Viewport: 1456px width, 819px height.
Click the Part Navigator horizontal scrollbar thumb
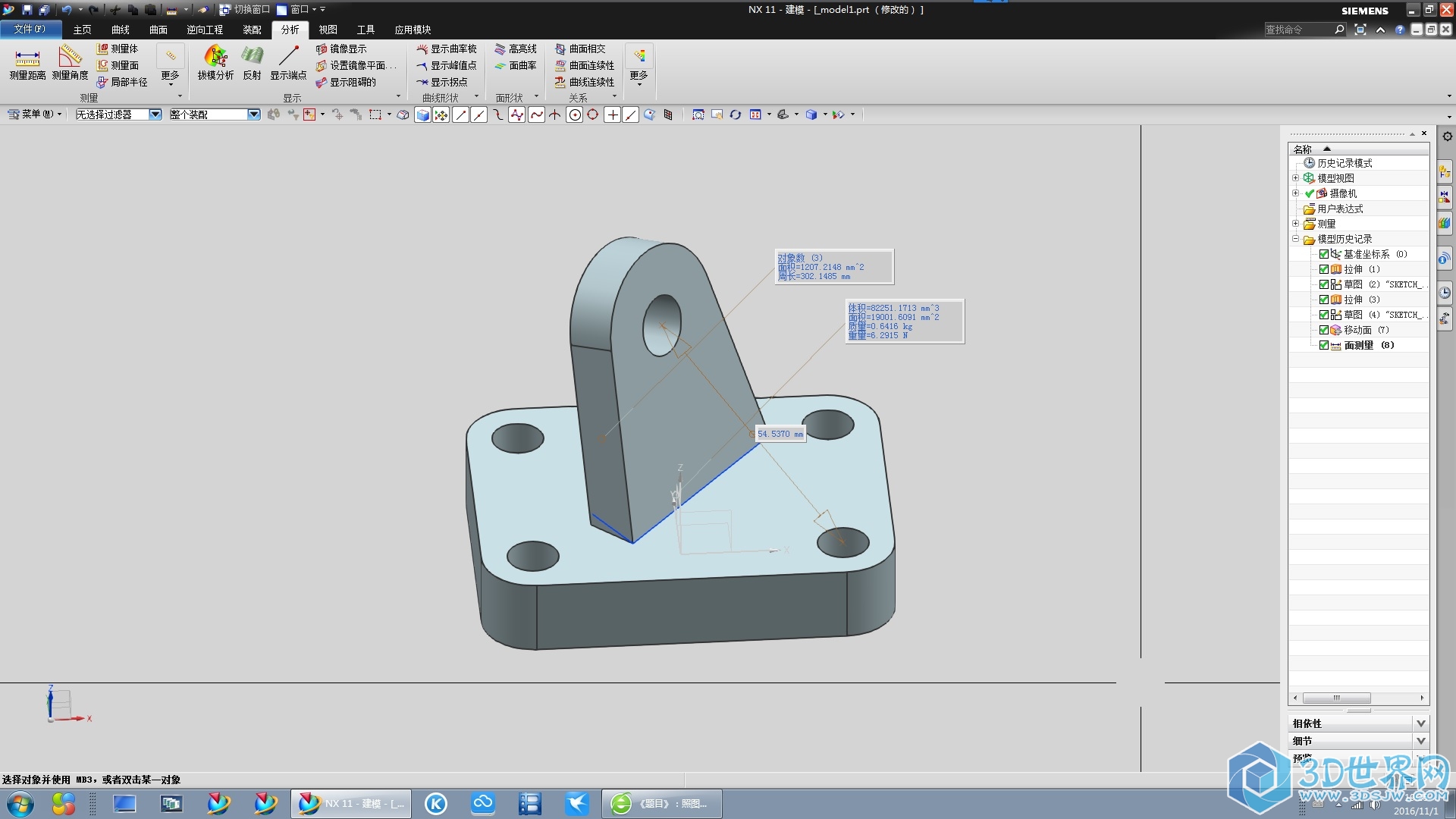pyautogui.click(x=1336, y=698)
